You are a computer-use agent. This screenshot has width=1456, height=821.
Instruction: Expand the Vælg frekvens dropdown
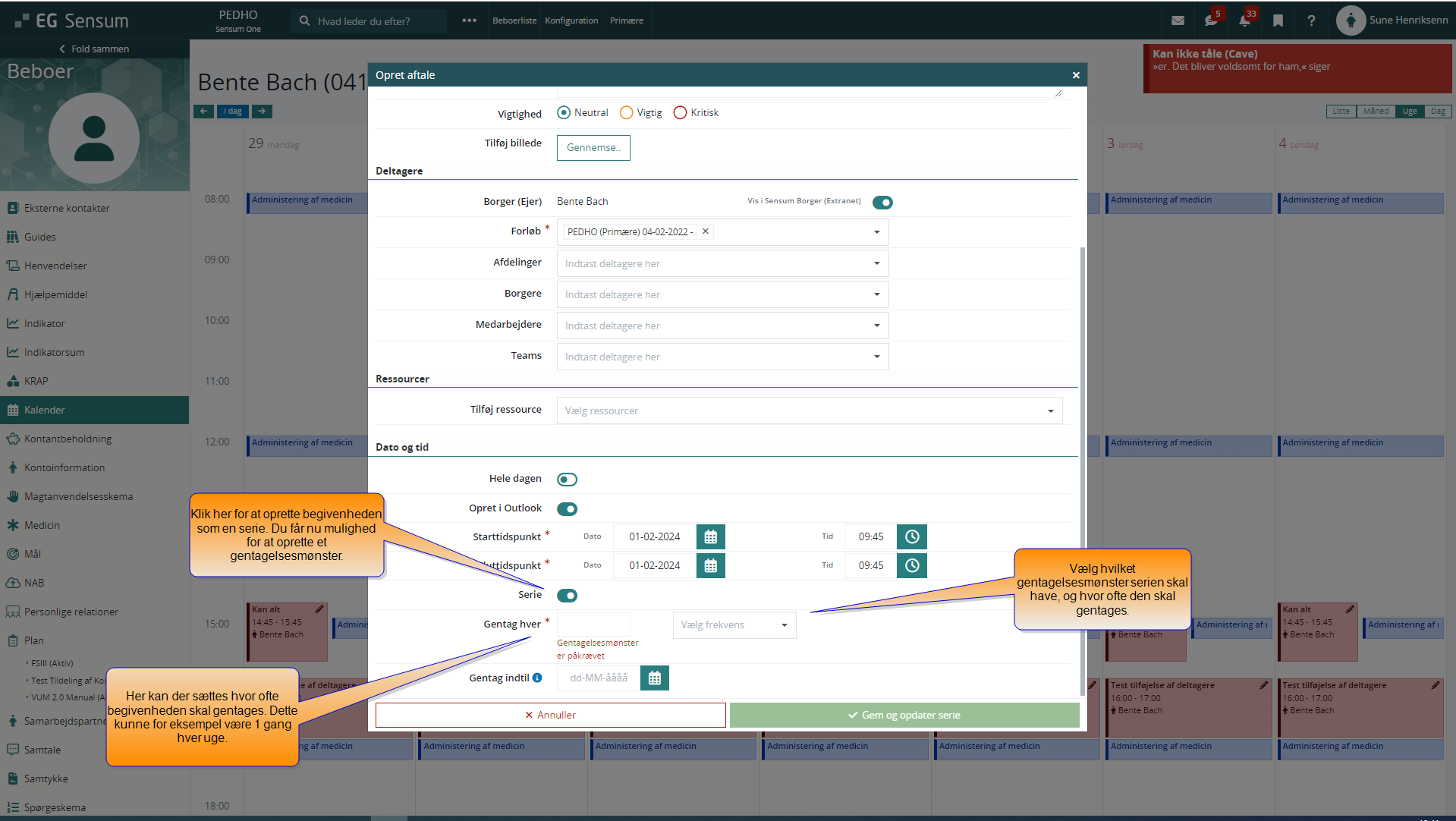(734, 625)
